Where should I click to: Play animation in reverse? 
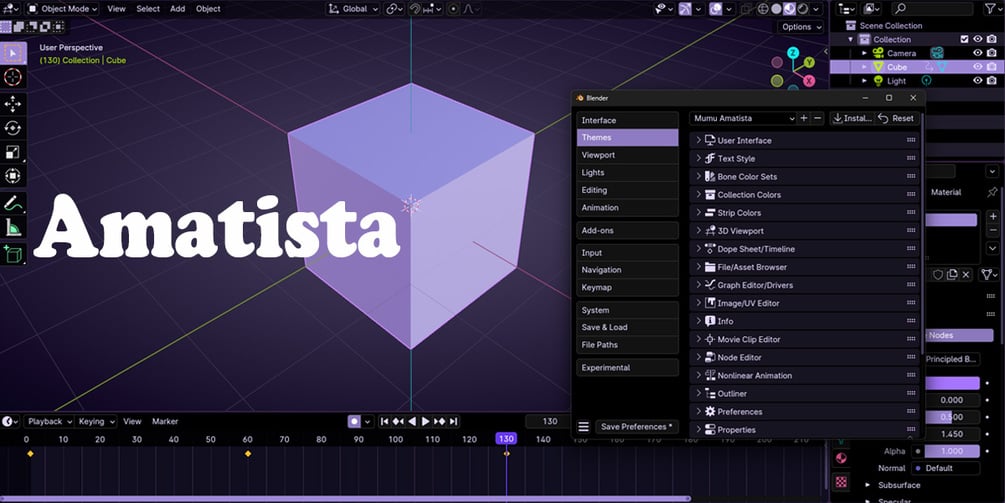[412, 421]
